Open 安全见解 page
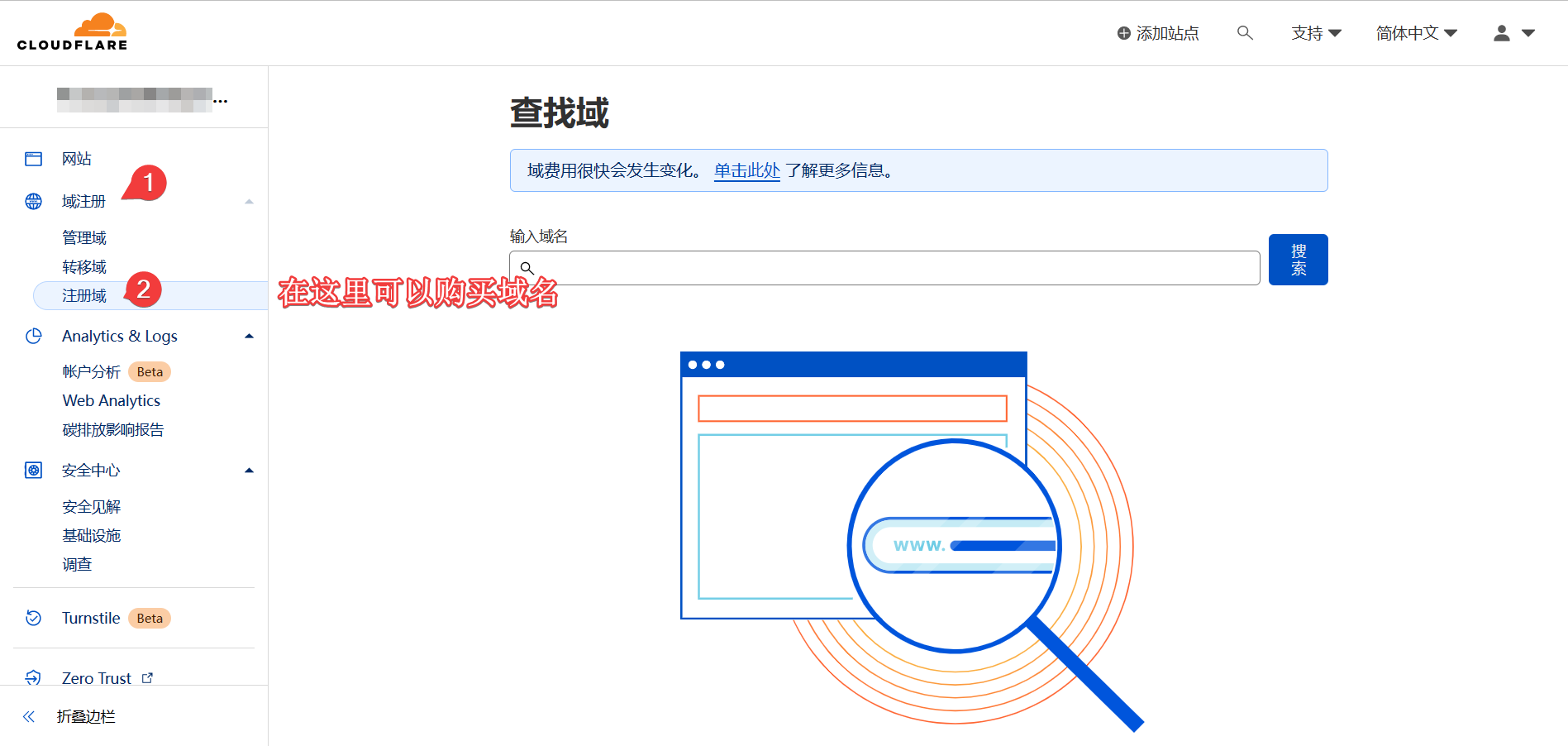 [x=91, y=507]
